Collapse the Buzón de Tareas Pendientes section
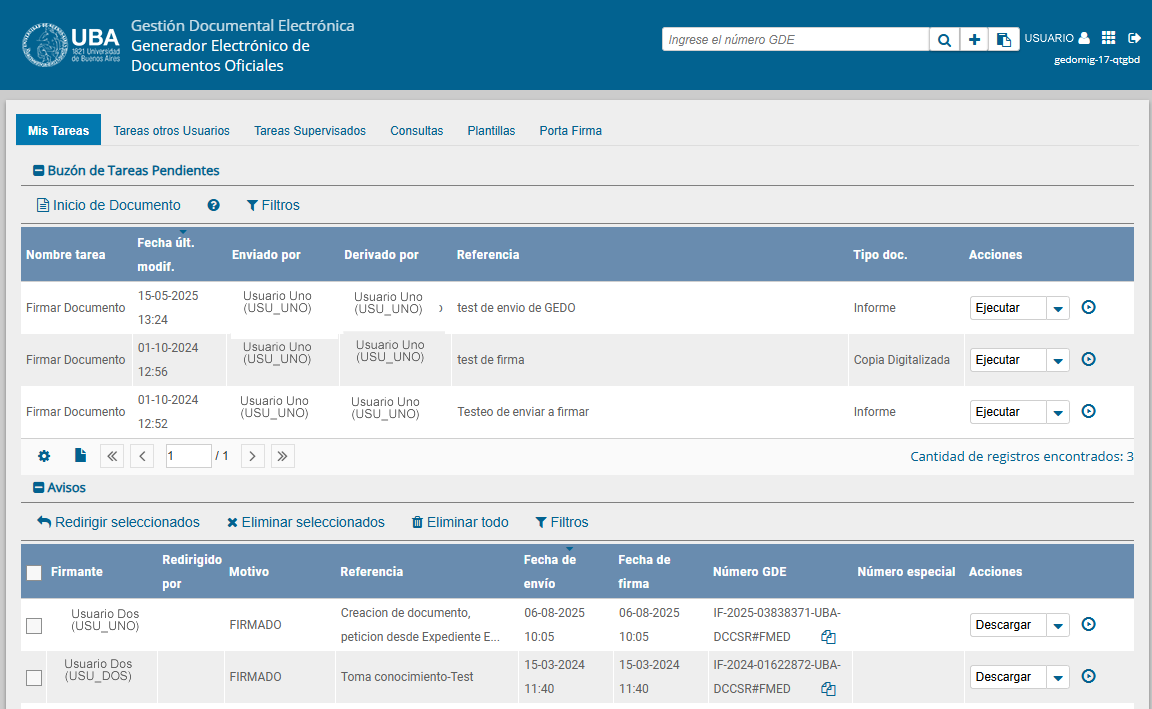 click(x=39, y=171)
